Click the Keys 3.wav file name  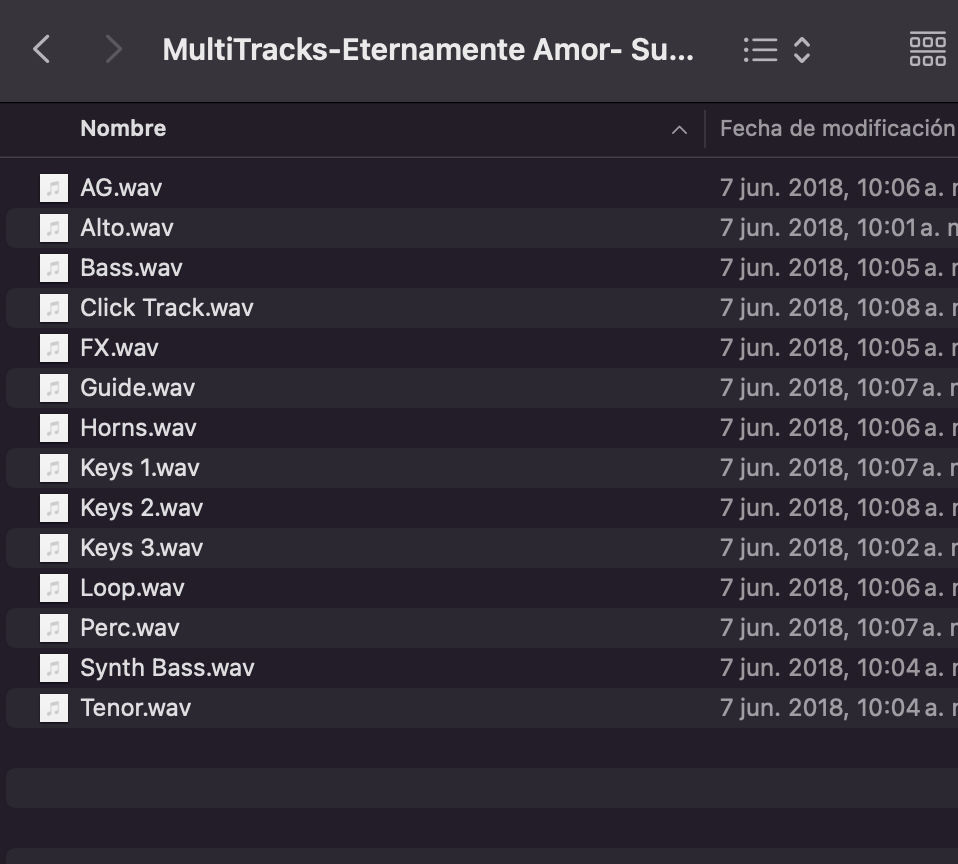[142, 548]
